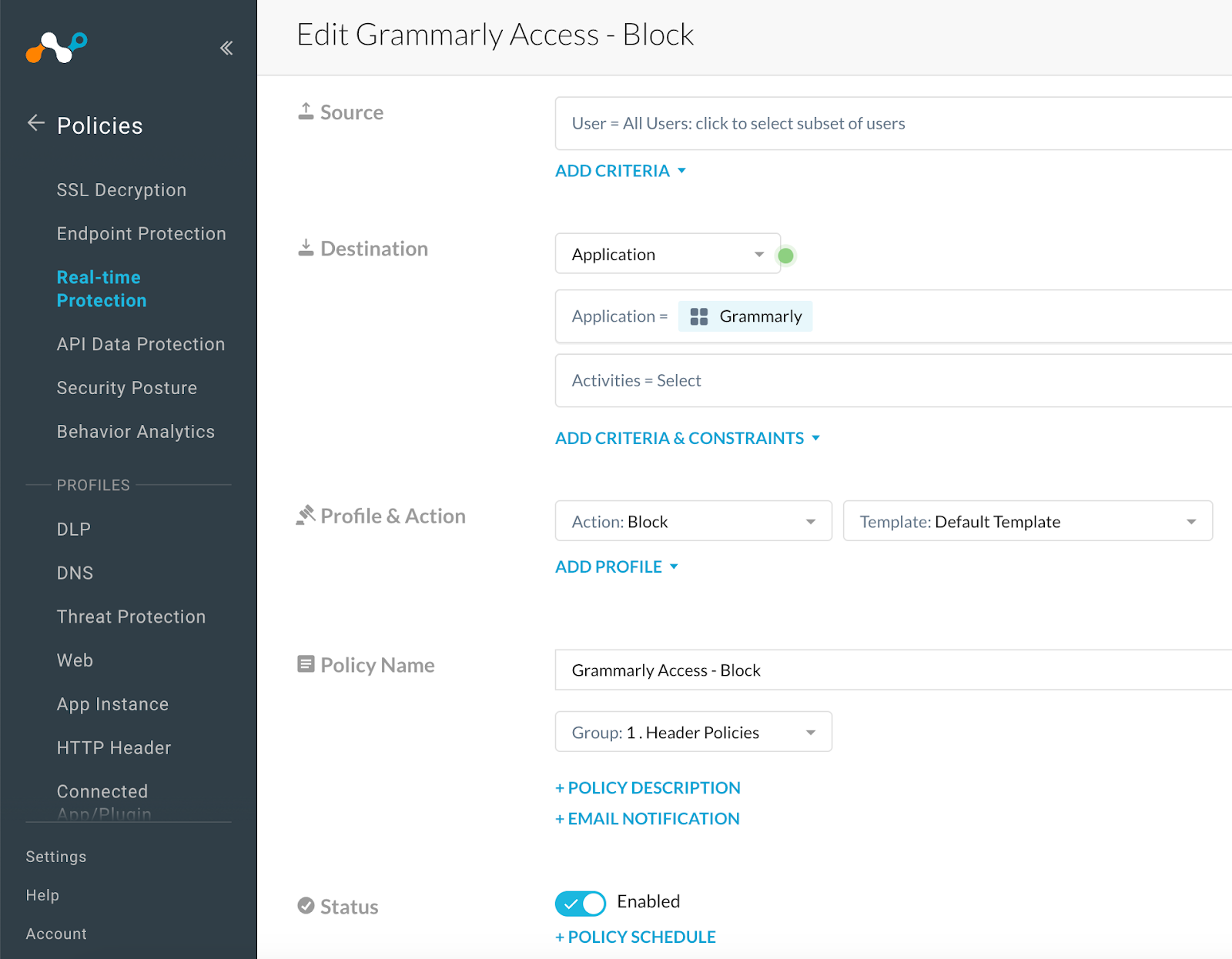The width and height of the screenshot is (1232, 959).
Task: Open SSL Decryption policies
Action: pos(122,190)
